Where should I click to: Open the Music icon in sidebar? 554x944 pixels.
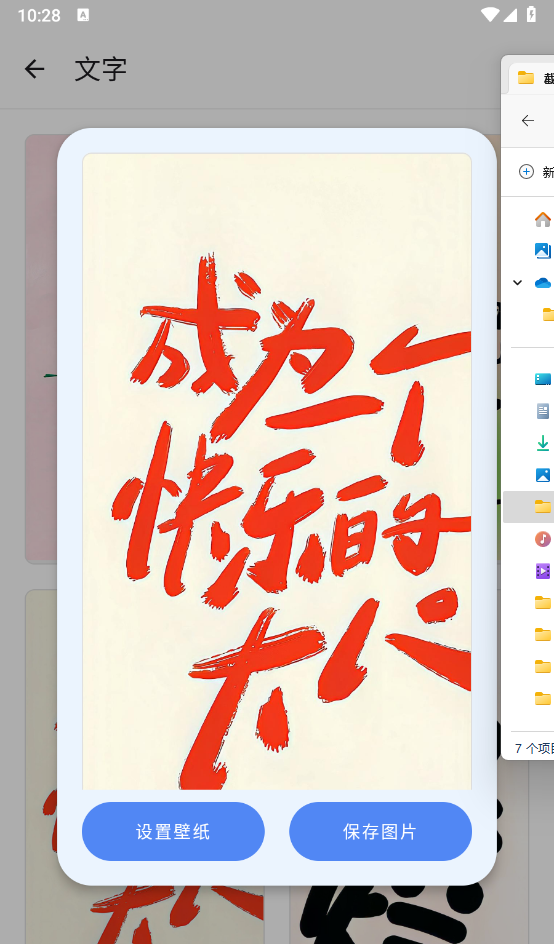543,539
